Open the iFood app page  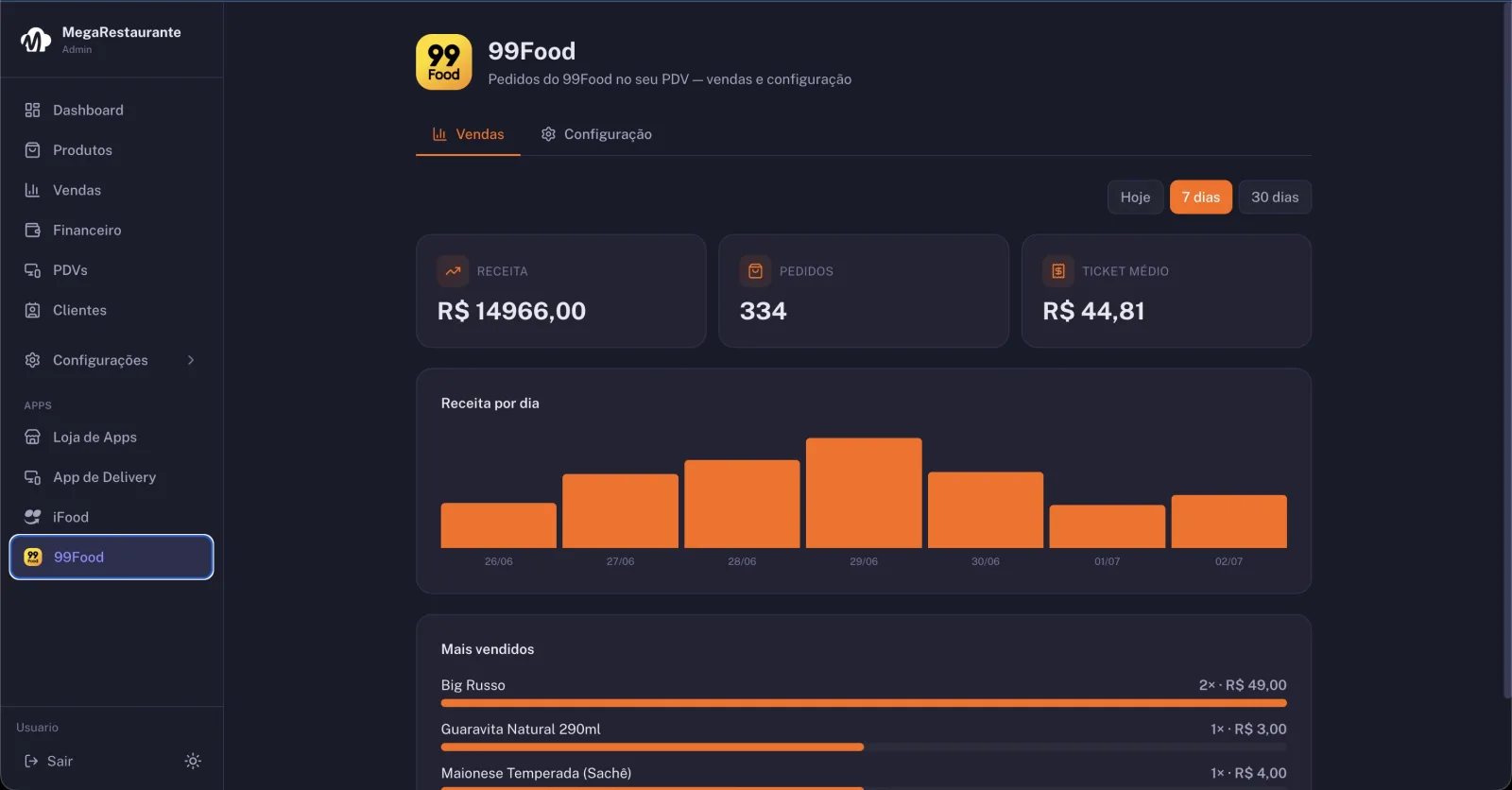(112, 517)
